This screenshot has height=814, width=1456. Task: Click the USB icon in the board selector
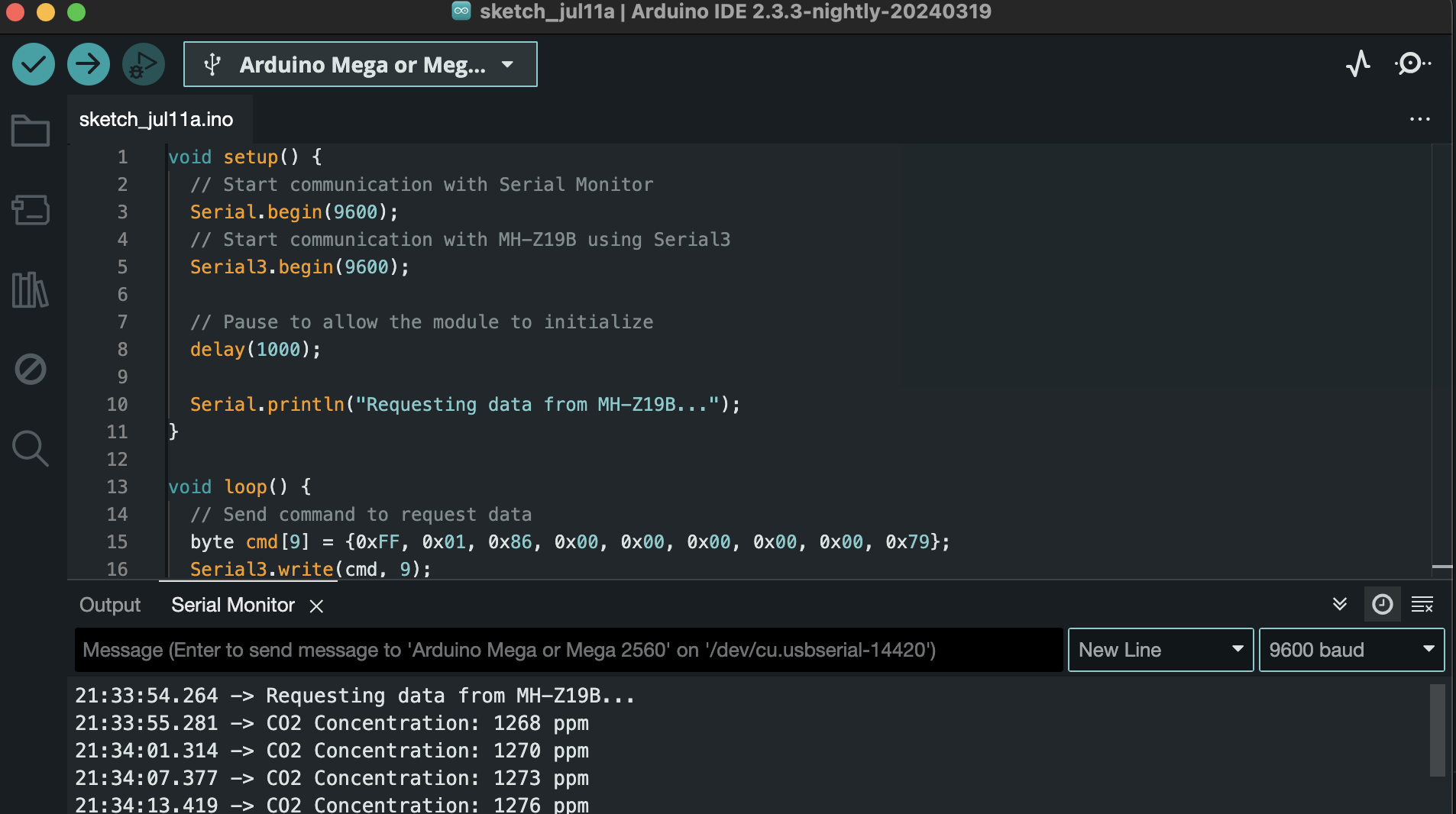(x=212, y=65)
